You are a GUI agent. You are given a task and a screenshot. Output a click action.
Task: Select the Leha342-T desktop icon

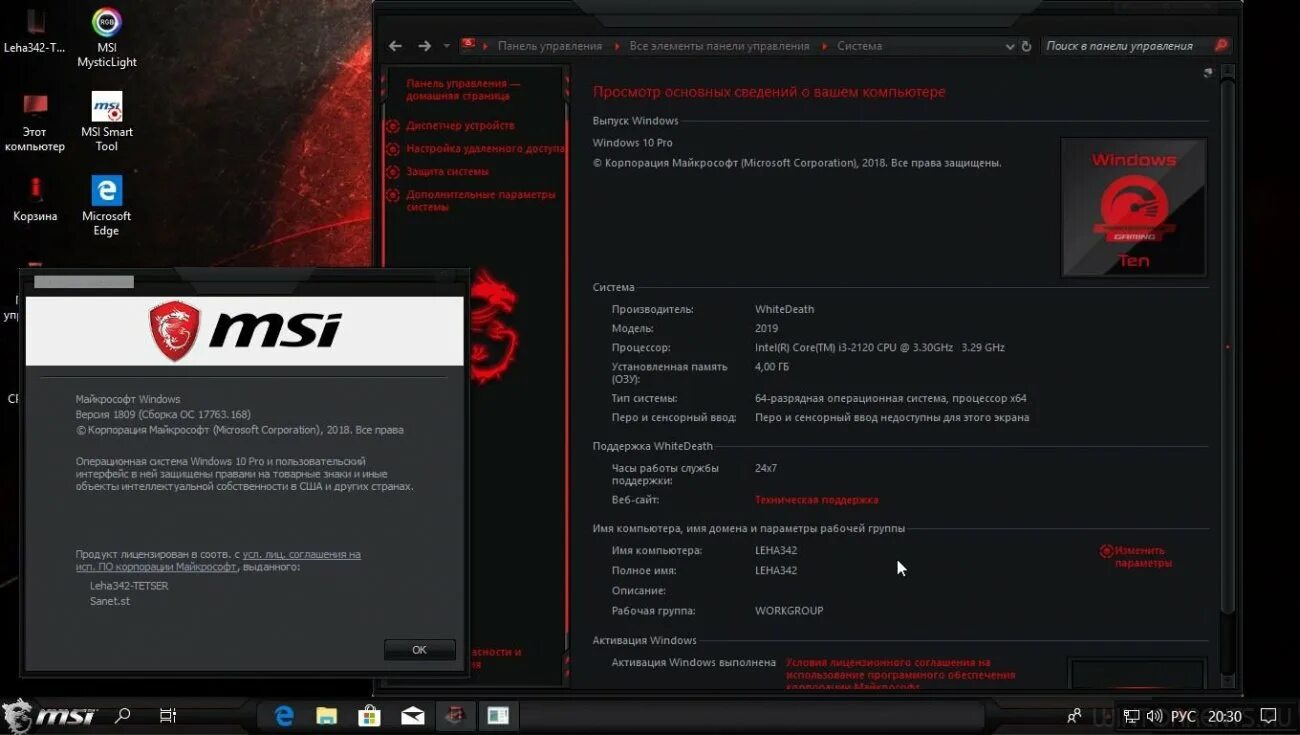coord(35,30)
